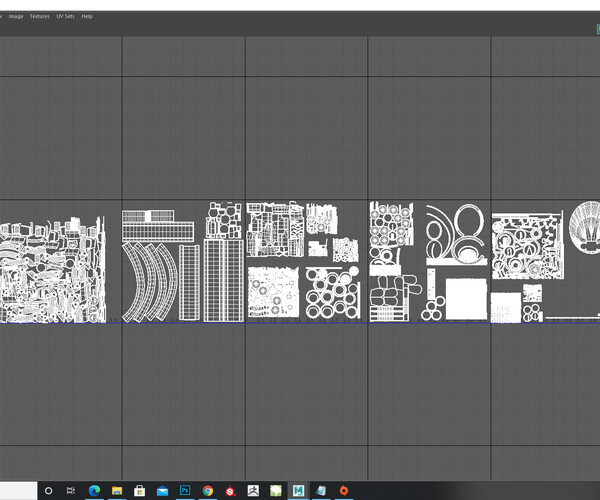Screen dimensions: 600x500
Task: Switch to Maya in the taskbar
Action: [x=298, y=491]
